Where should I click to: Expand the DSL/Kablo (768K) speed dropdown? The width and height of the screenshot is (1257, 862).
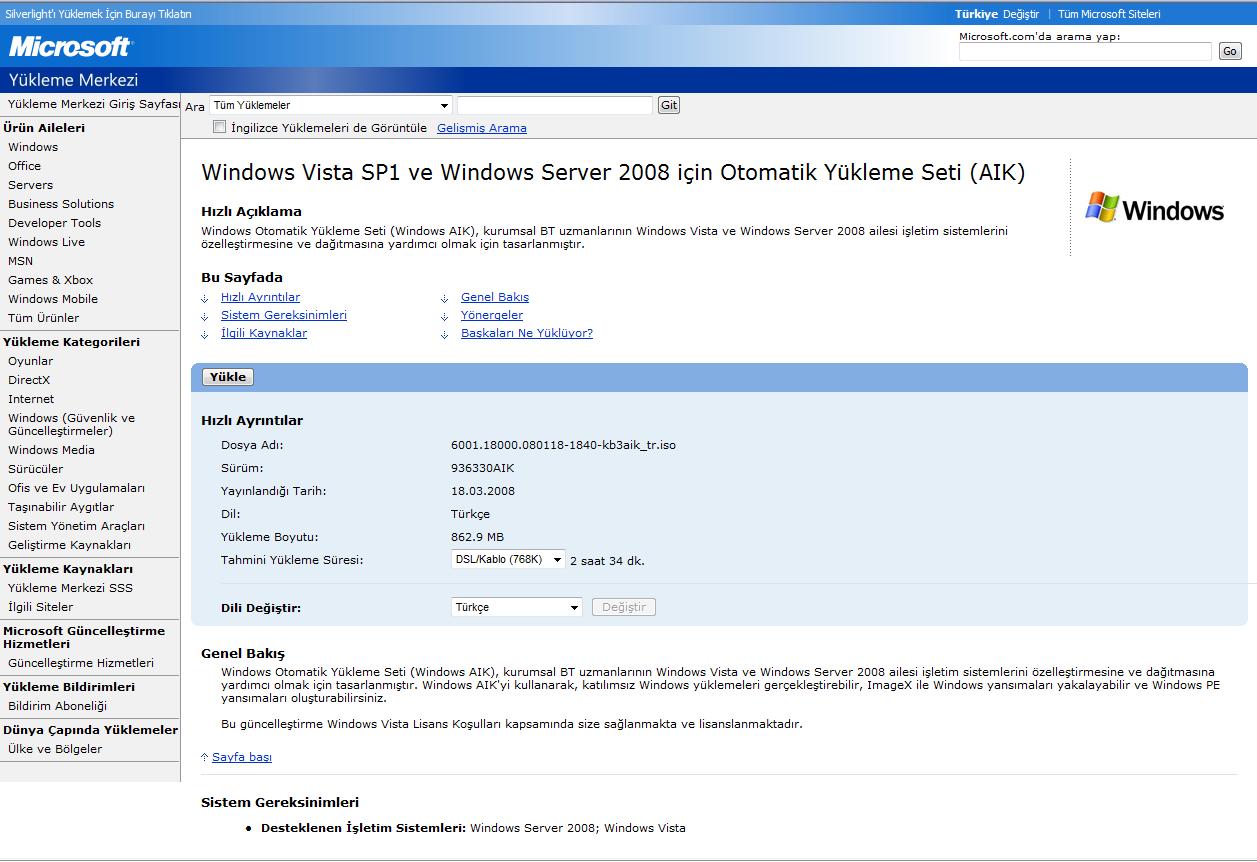pyautogui.click(x=508, y=560)
